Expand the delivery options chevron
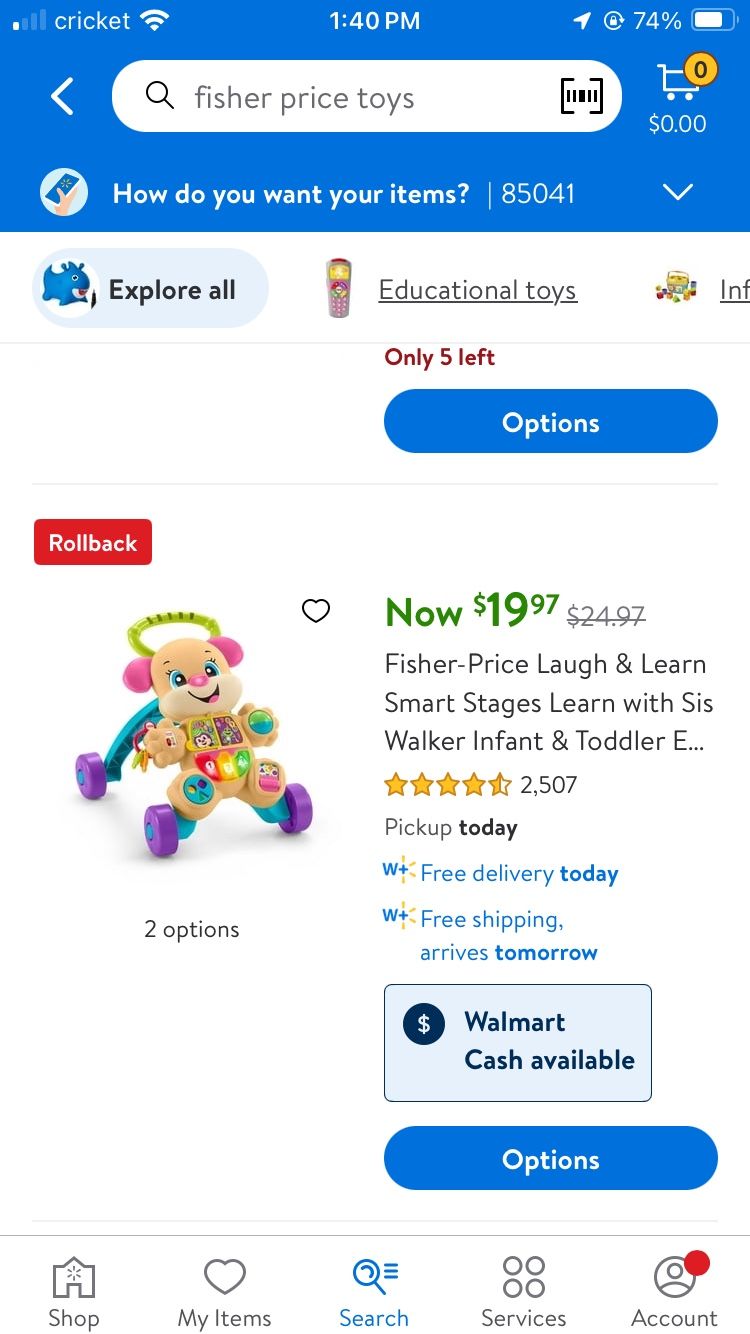750x1334 pixels. 678,192
